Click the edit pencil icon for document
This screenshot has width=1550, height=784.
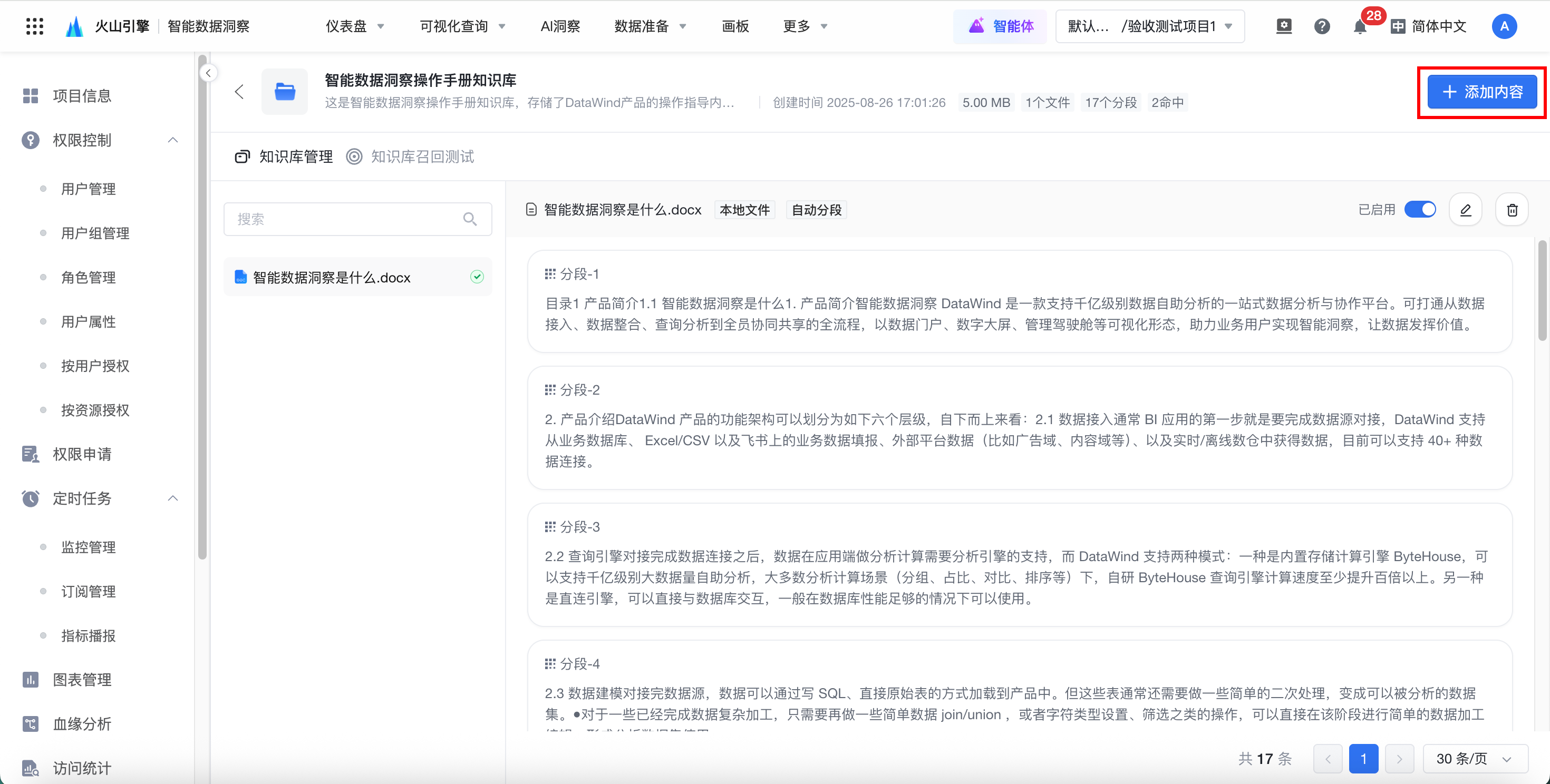(1465, 210)
